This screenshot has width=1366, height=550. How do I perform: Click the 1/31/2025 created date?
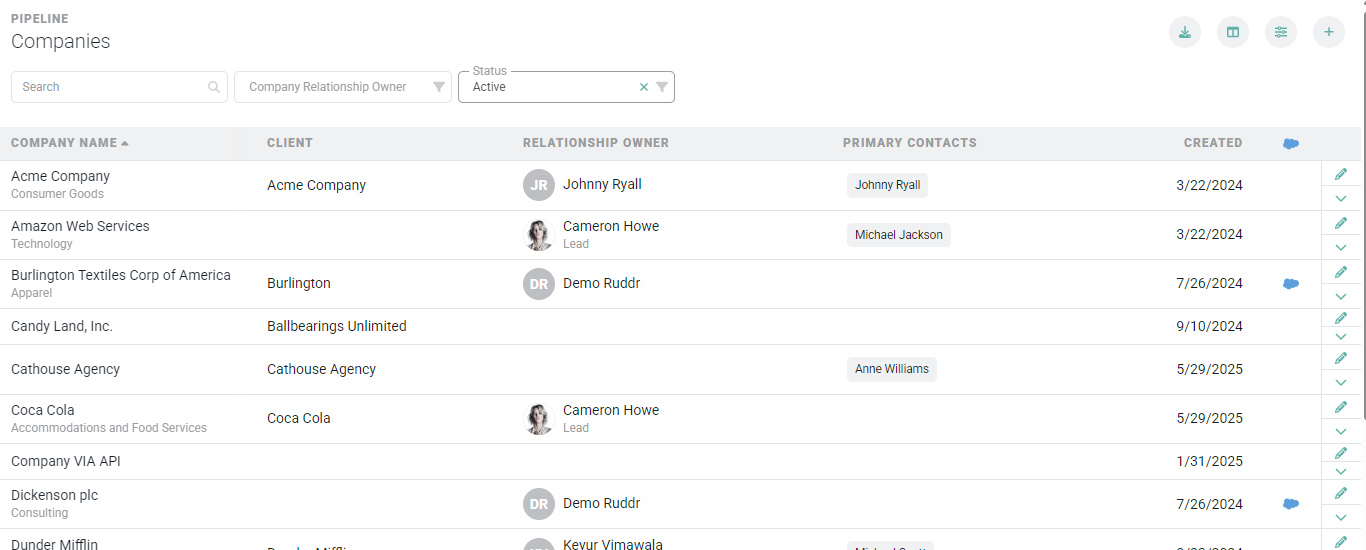[1210, 461]
